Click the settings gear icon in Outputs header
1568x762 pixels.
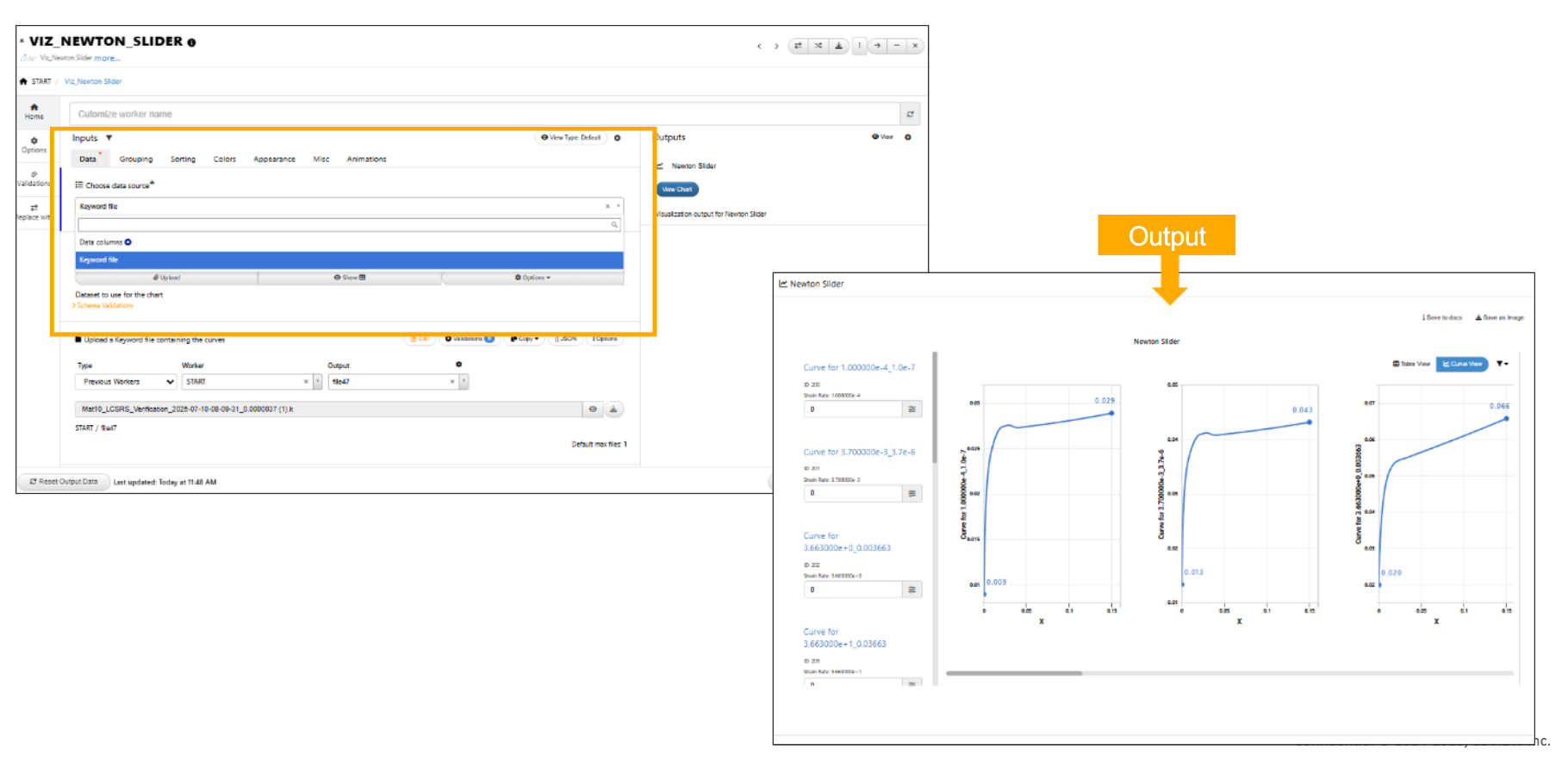(x=907, y=137)
